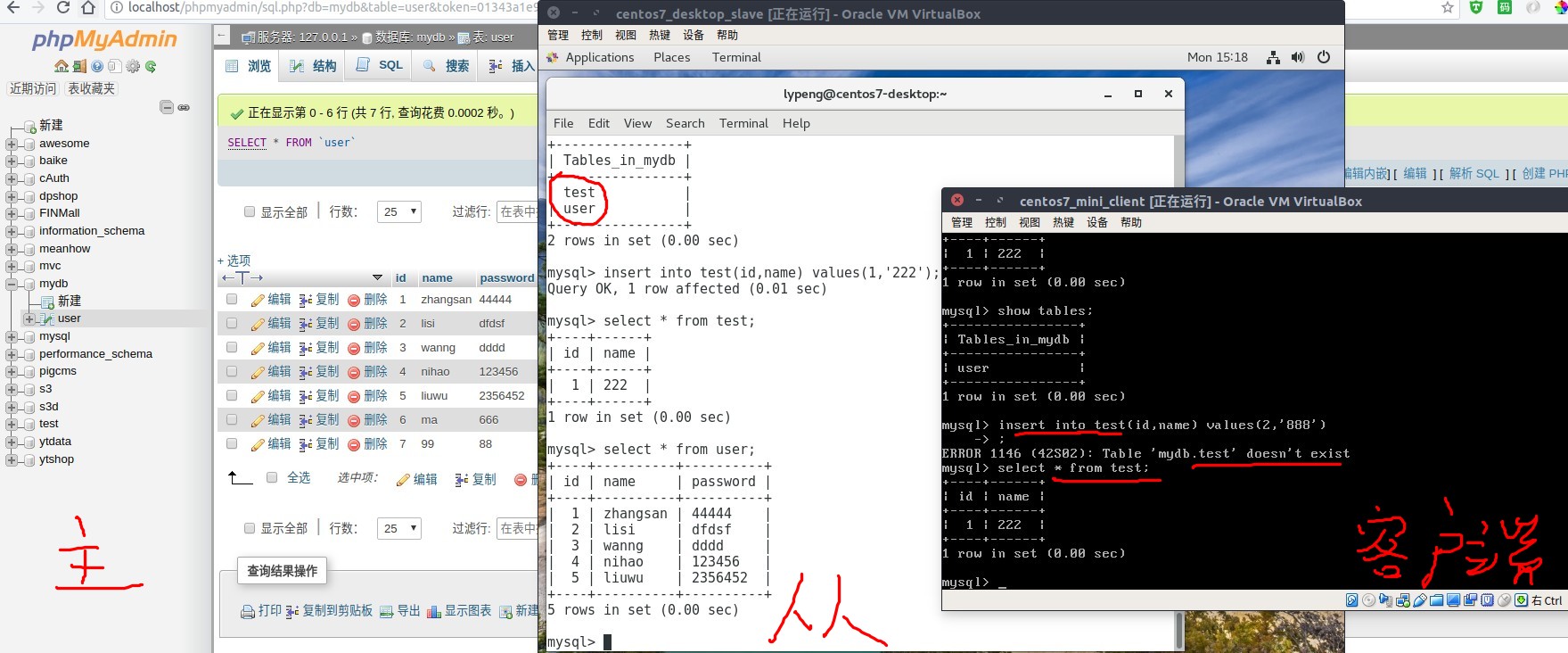This screenshot has width=1568, height=653.
Task: Click the CentOS power icon in top bar
Action: 1324,57
